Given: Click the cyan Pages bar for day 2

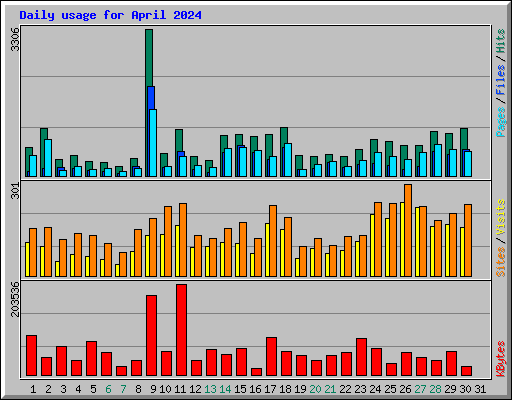Looking at the screenshot, I should click(x=48, y=158).
